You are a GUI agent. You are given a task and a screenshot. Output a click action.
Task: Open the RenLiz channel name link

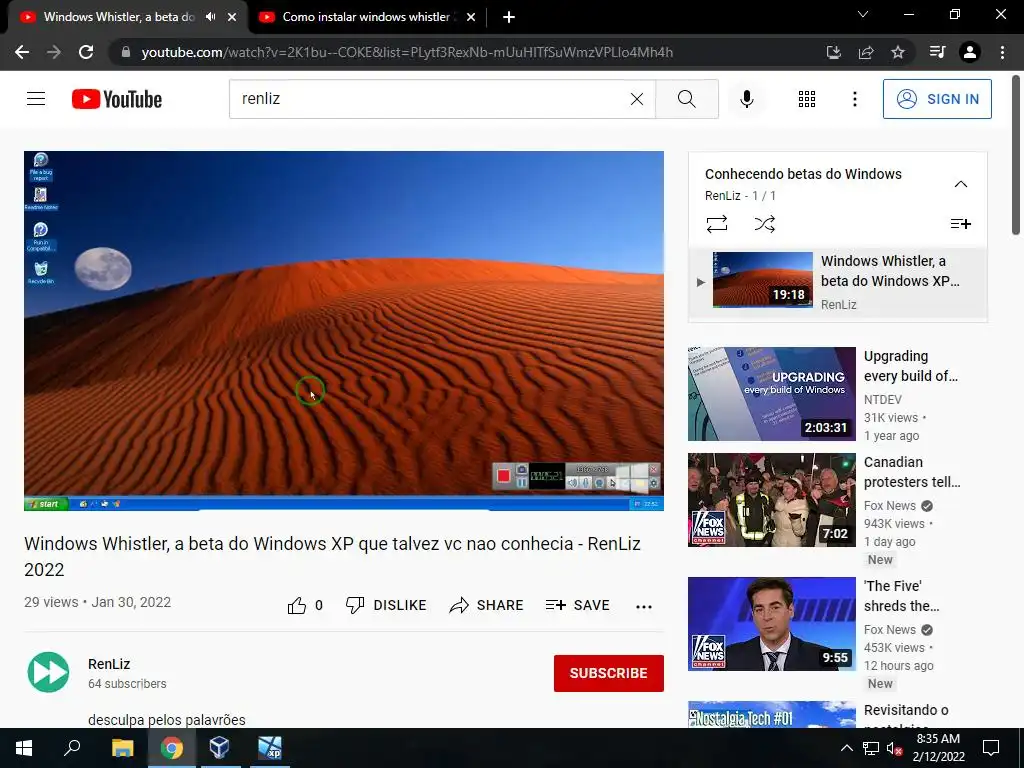109,664
